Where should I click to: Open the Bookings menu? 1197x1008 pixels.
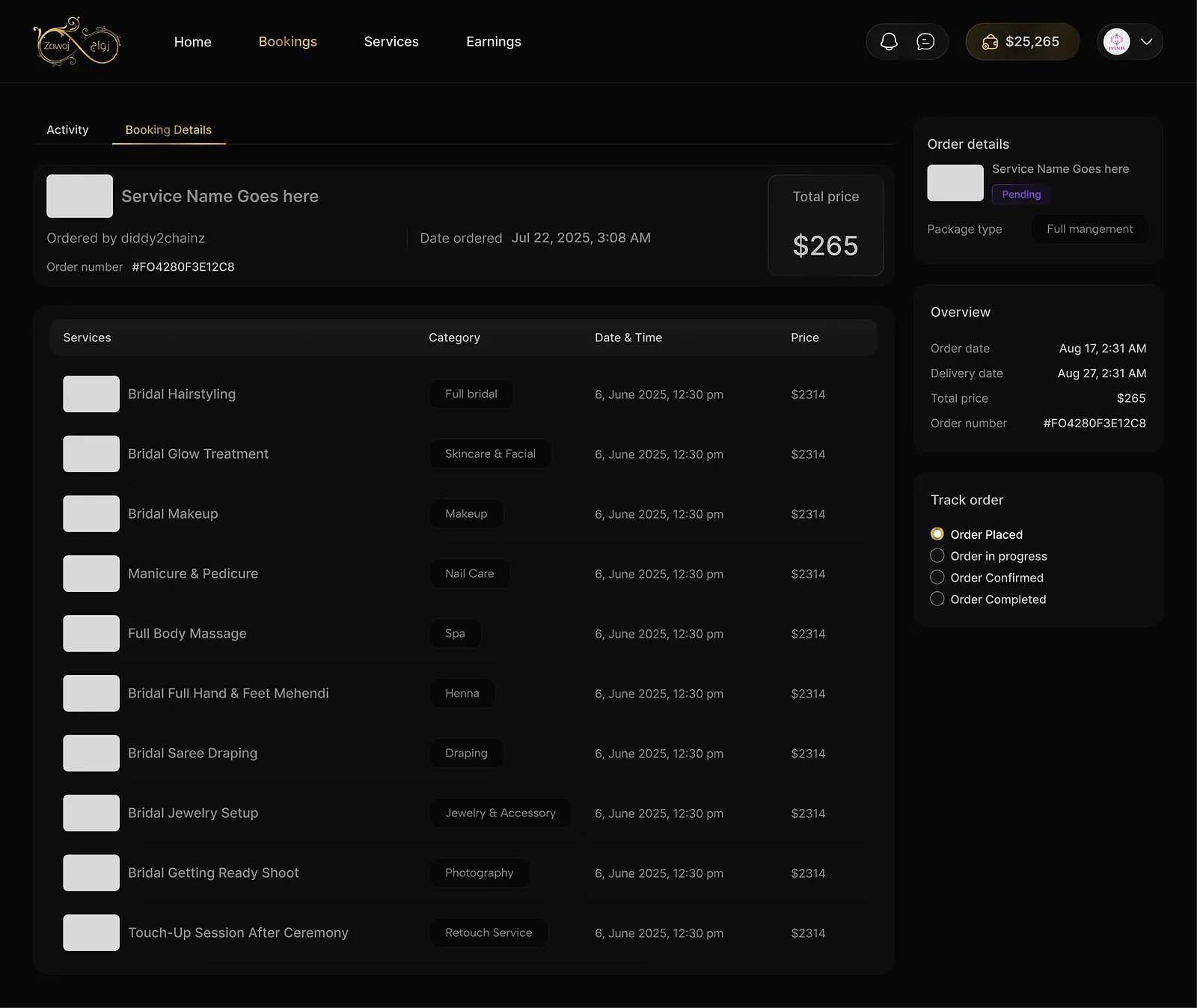pyautogui.click(x=288, y=42)
